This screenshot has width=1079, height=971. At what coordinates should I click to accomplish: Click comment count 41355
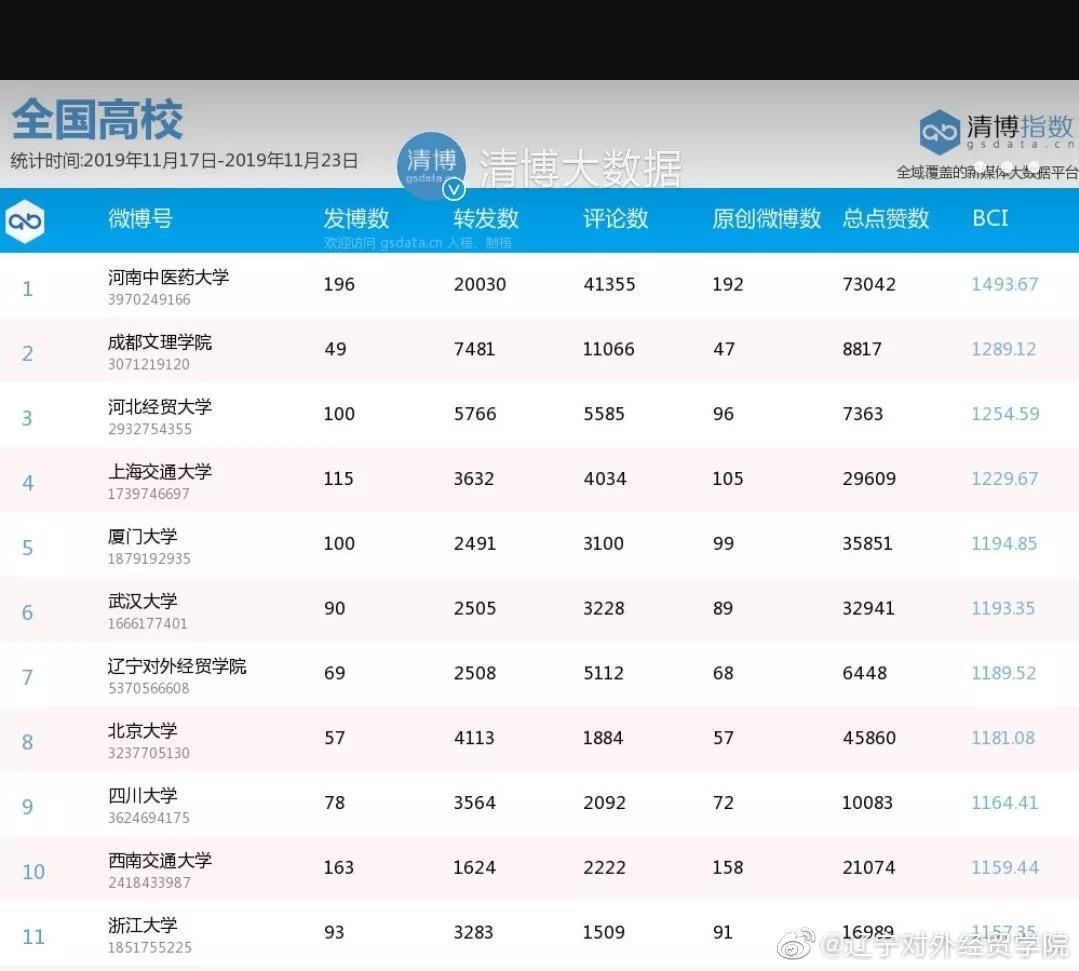(x=609, y=284)
